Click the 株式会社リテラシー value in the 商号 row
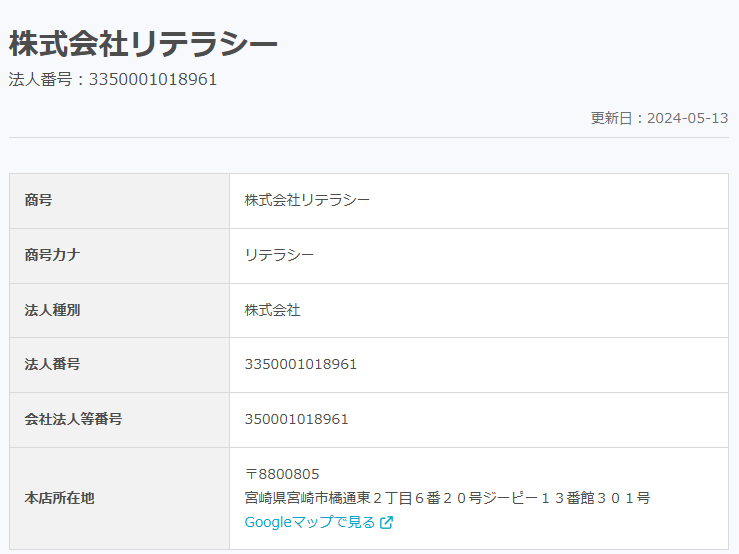This screenshot has height=554, width=739. [307, 200]
